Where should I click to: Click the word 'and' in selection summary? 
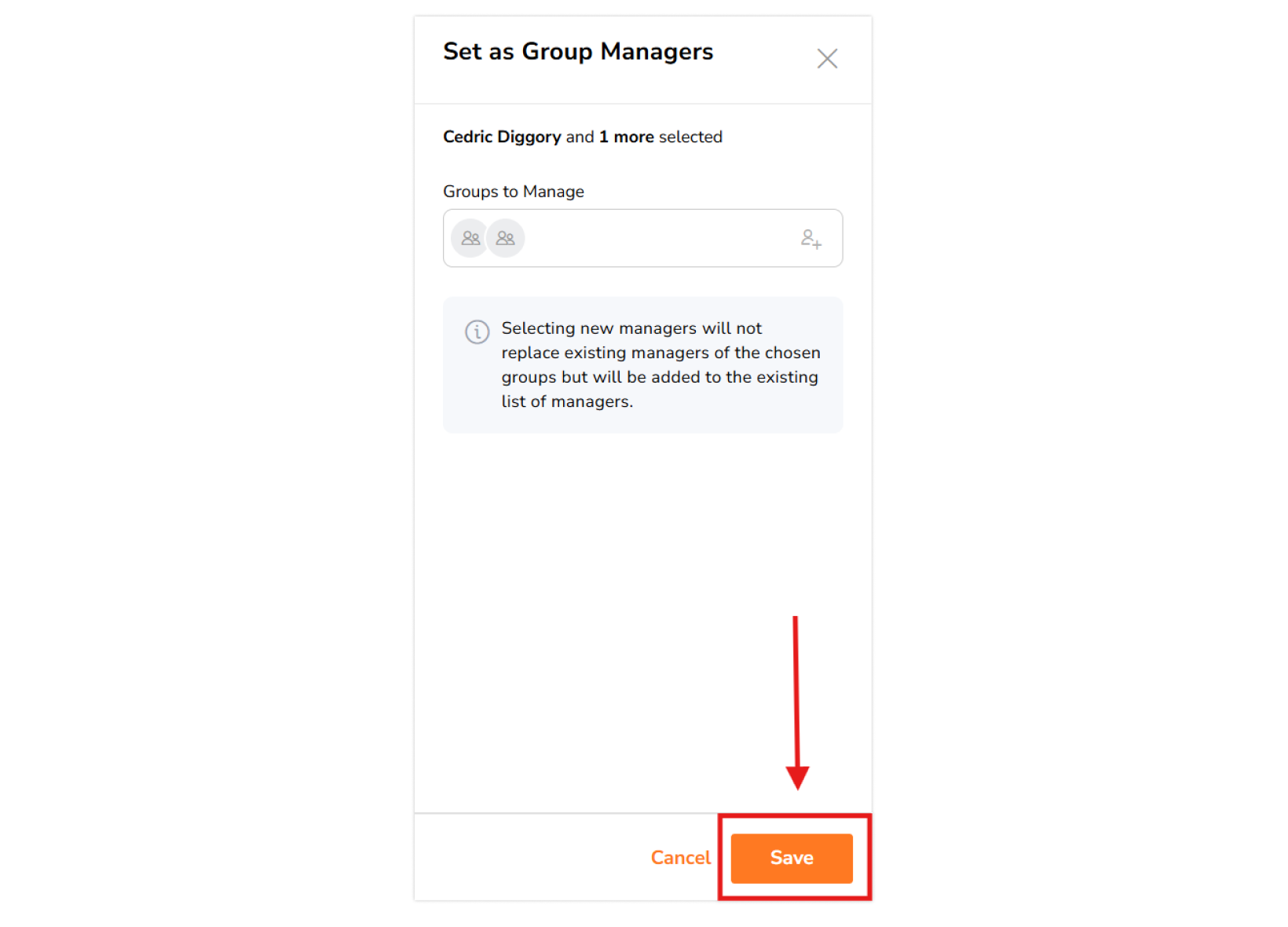(580, 137)
